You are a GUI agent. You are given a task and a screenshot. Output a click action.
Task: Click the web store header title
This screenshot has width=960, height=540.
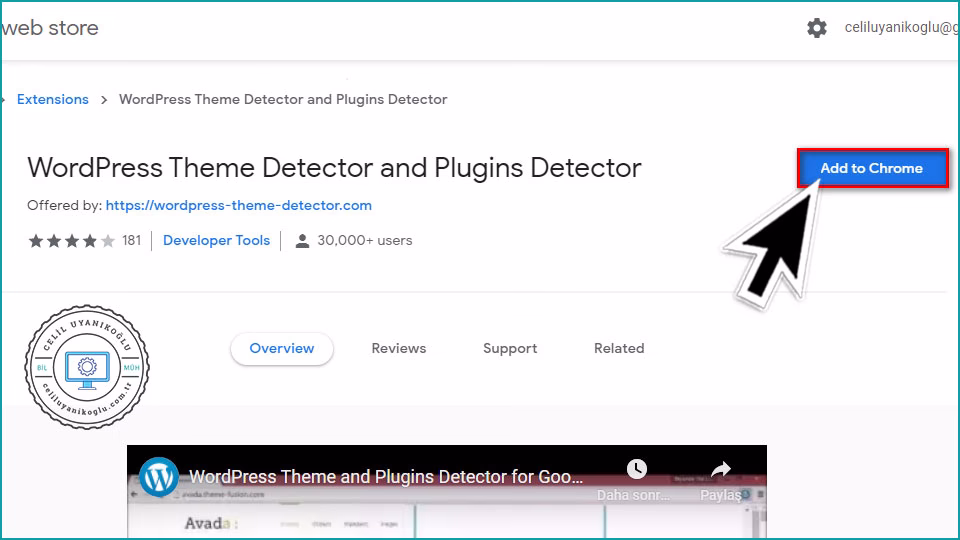(x=50, y=28)
